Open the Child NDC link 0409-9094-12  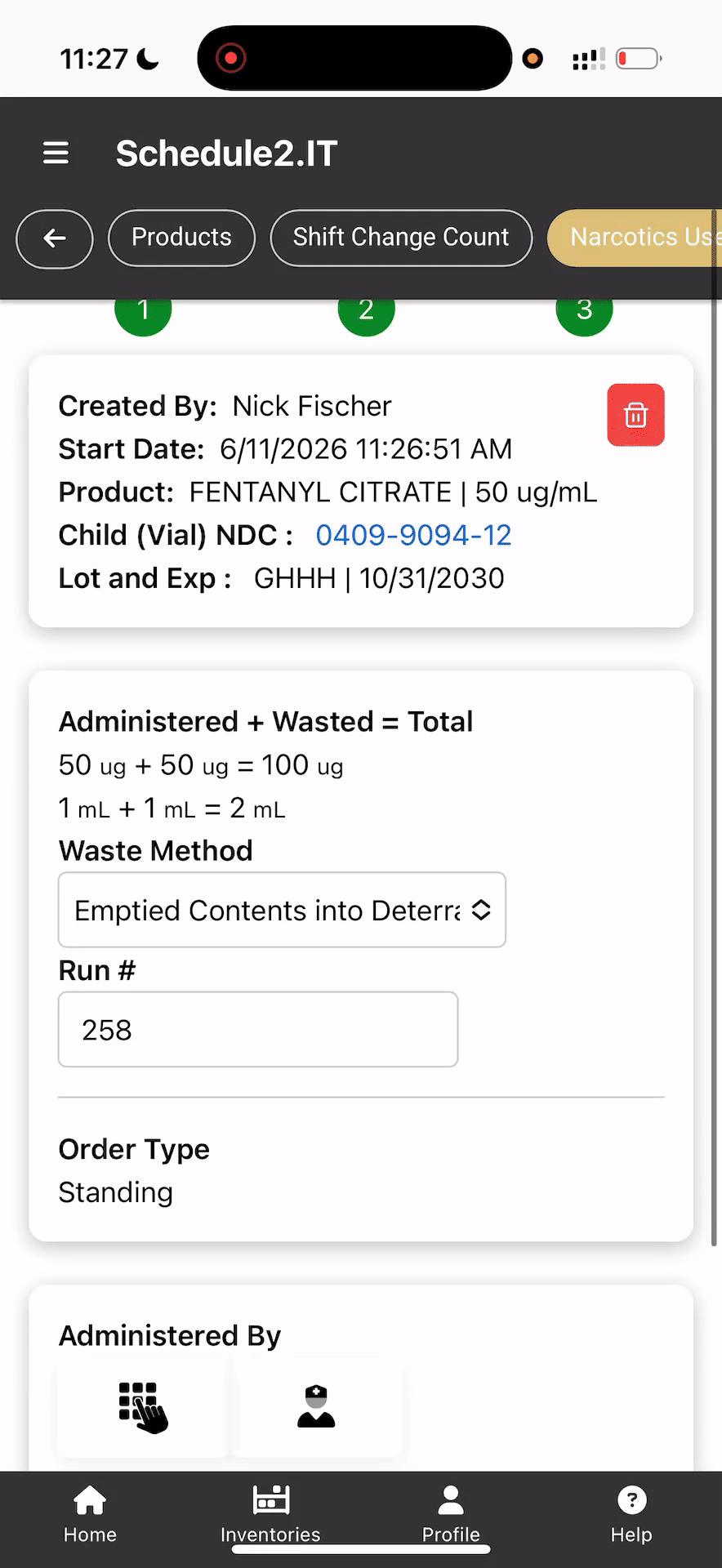pyautogui.click(x=413, y=535)
